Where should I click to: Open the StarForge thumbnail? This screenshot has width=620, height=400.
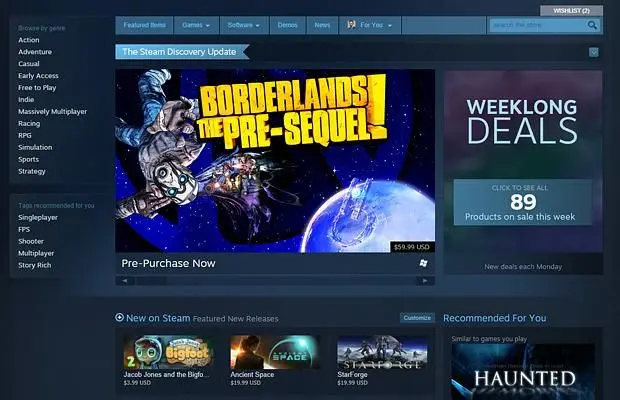[x=382, y=352]
